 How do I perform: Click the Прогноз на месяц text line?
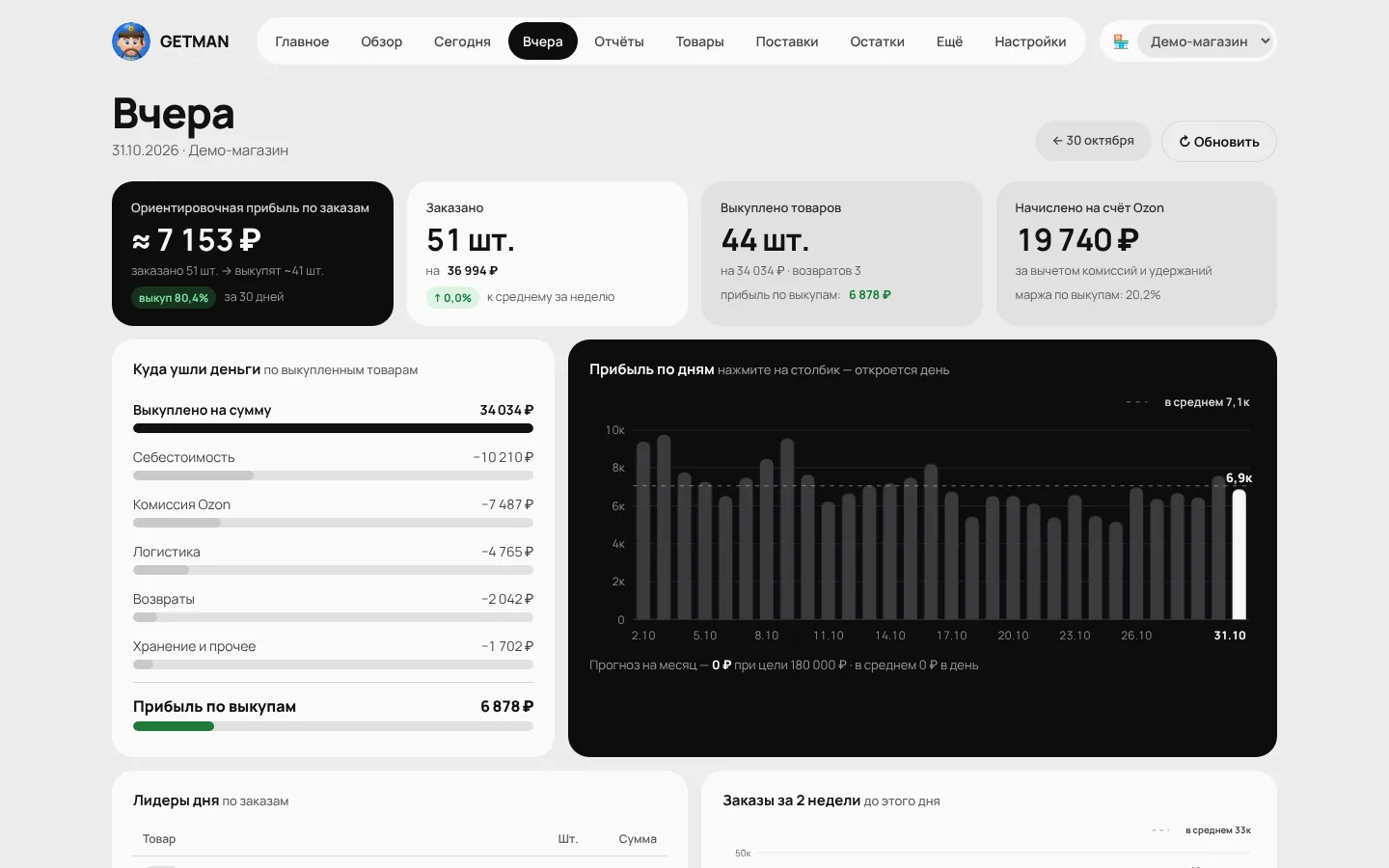tap(783, 665)
